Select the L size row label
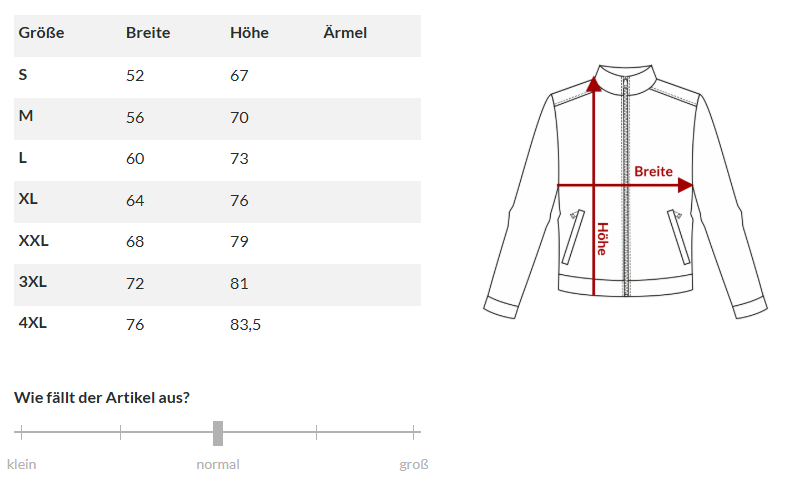786x482 pixels. click(23, 158)
